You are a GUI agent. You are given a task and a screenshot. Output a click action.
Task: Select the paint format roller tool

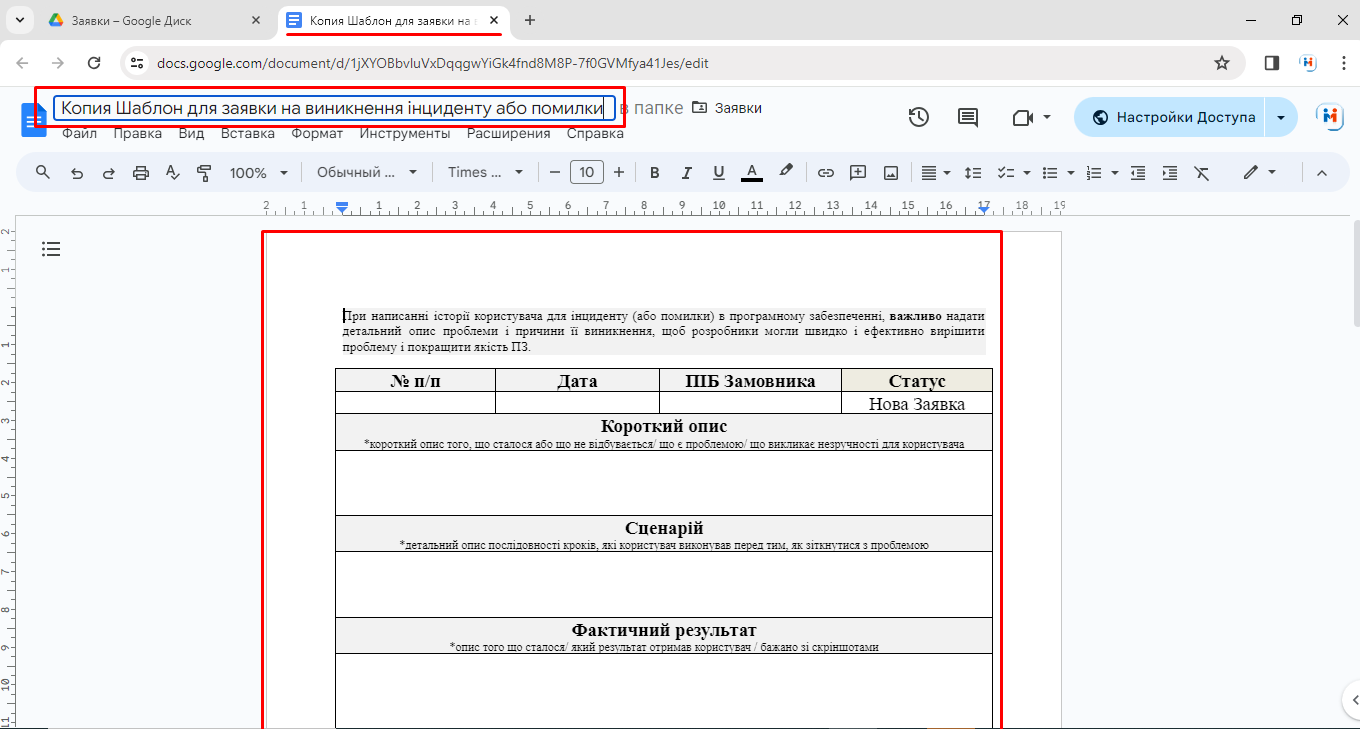(x=205, y=173)
